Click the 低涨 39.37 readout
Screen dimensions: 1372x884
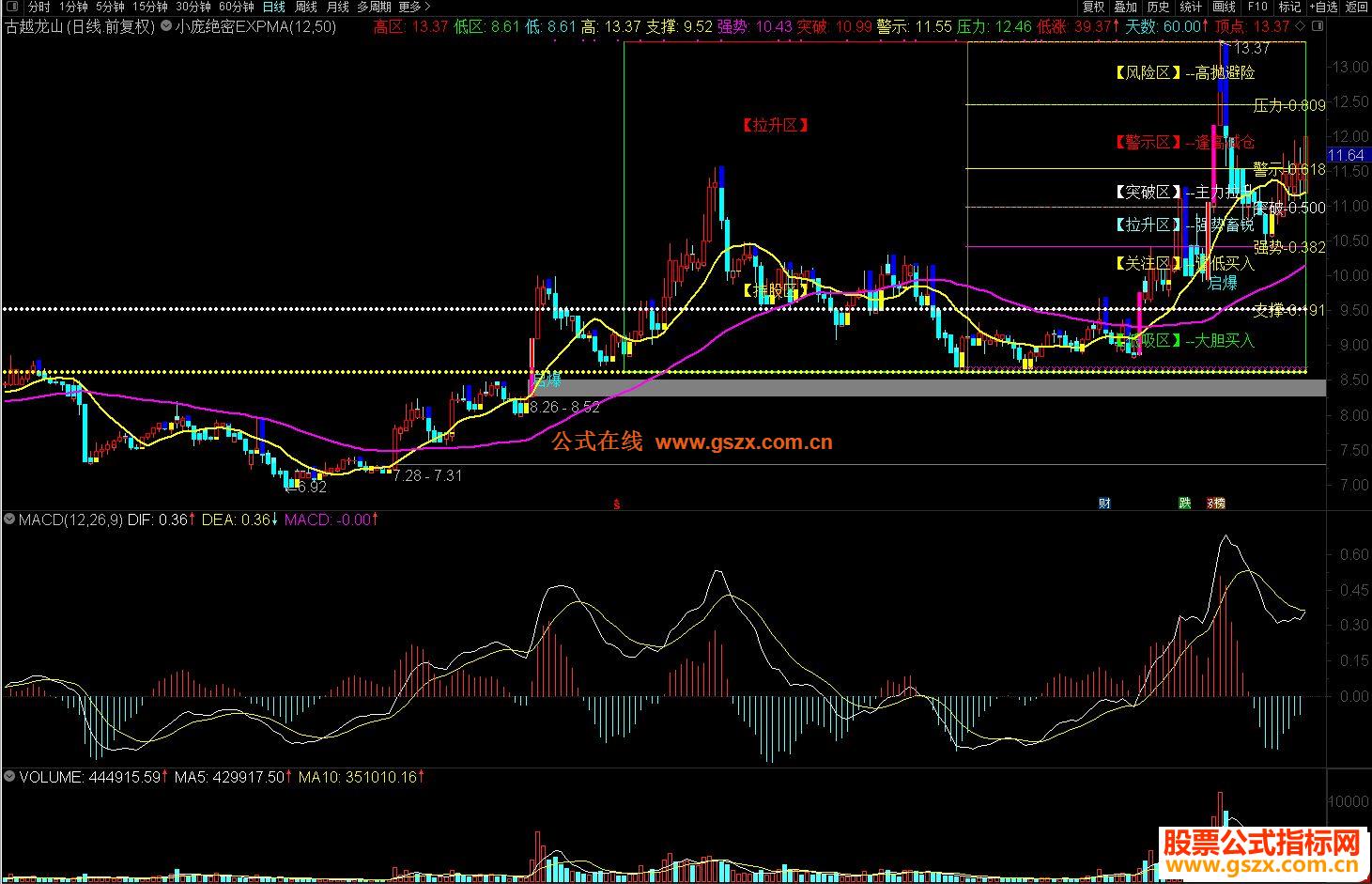point(1078,26)
